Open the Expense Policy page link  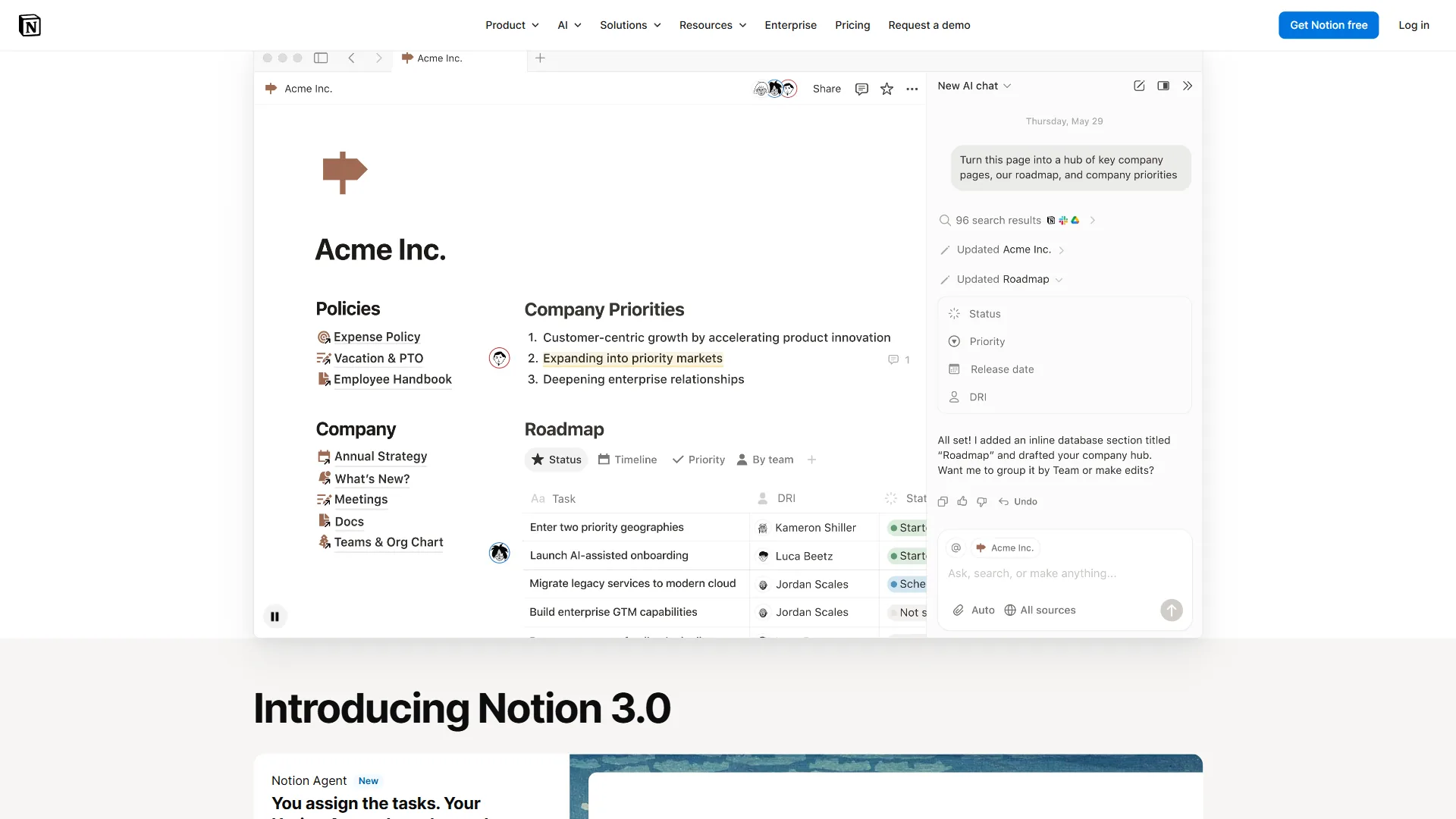(x=369, y=337)
